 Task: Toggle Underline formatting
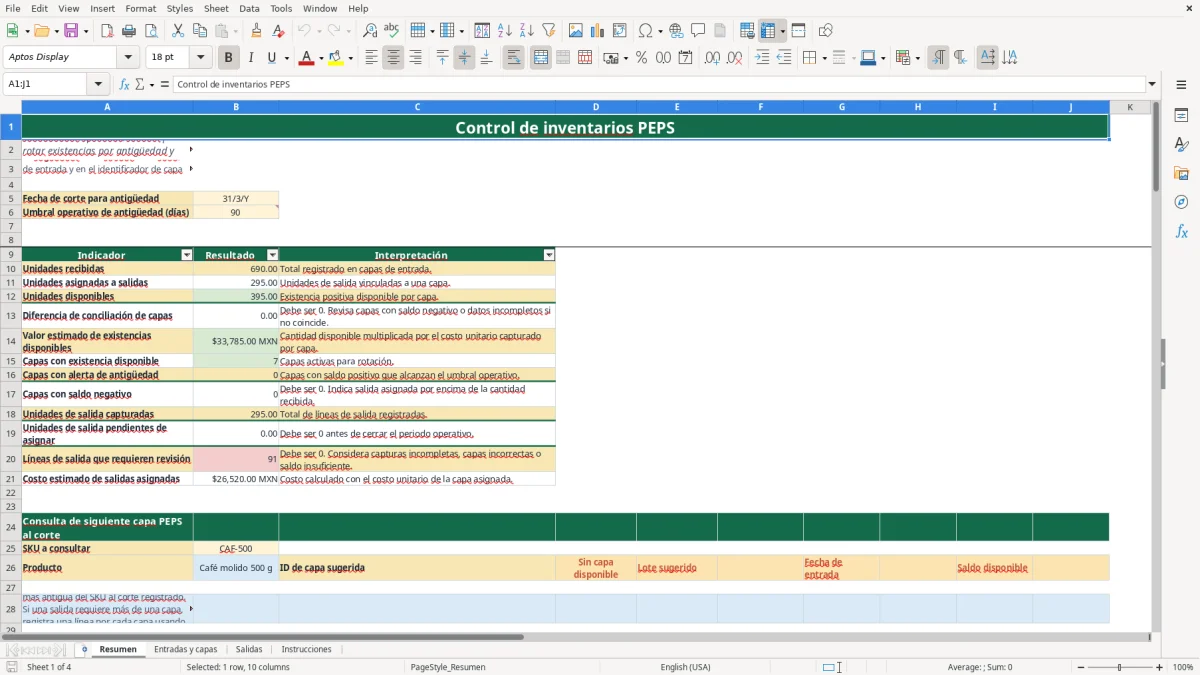(271, 58)
